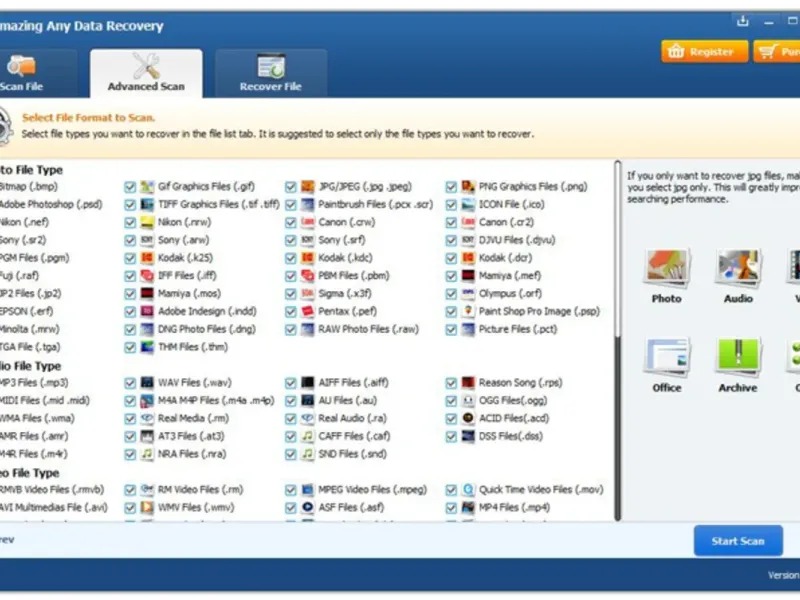The image size is (800, 600).
Task: Click the Adobe Indesign (.indd) icon
Action: click(x=147, y=312)
